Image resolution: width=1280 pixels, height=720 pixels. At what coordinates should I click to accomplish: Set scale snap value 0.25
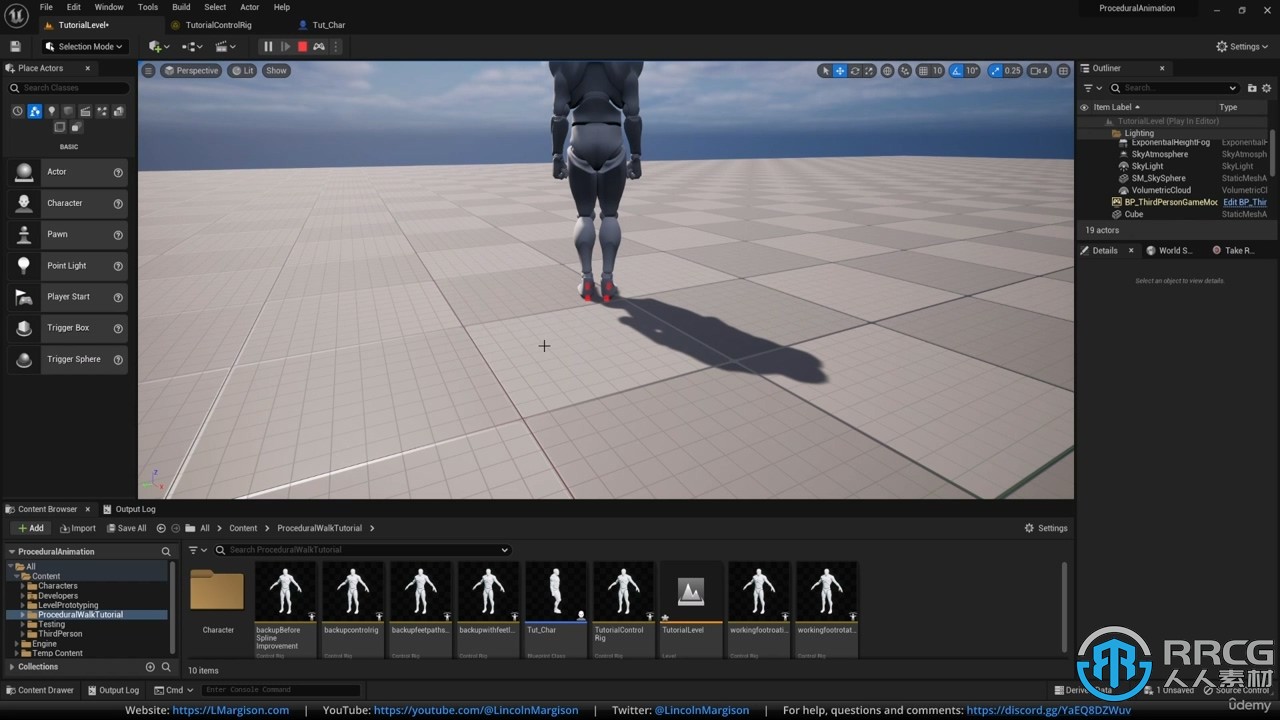(x=1013, y=71)
